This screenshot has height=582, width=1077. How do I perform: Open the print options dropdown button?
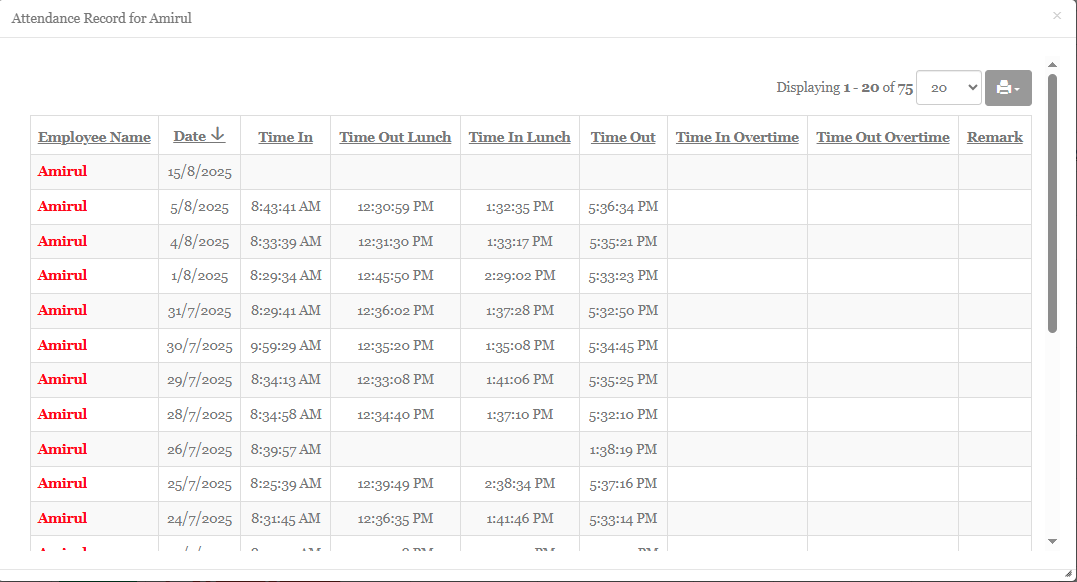point(1008,88)
